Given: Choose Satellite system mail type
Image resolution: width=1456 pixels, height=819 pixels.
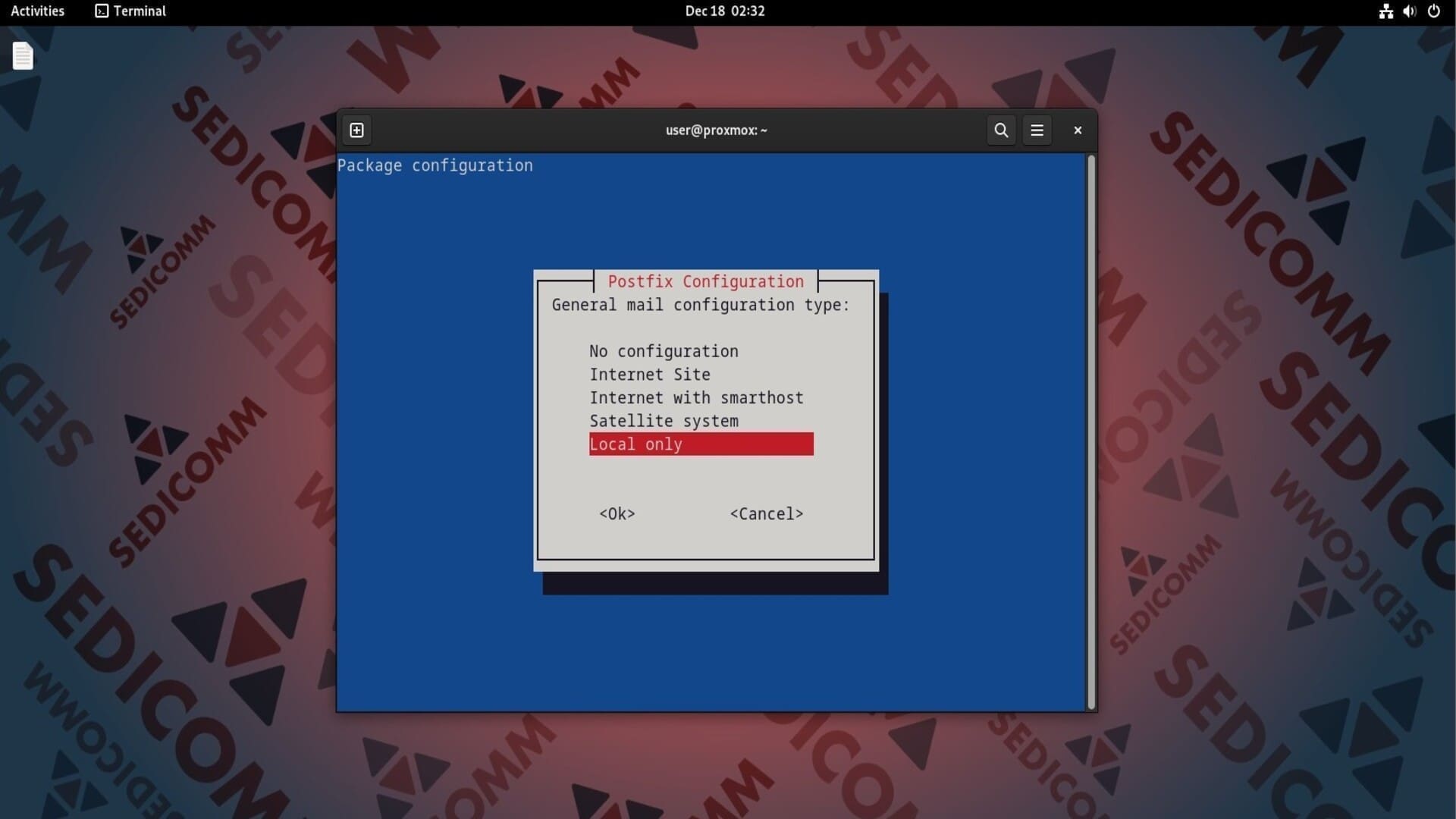Looking at the screenshot, I should click(x=664, y=421).
